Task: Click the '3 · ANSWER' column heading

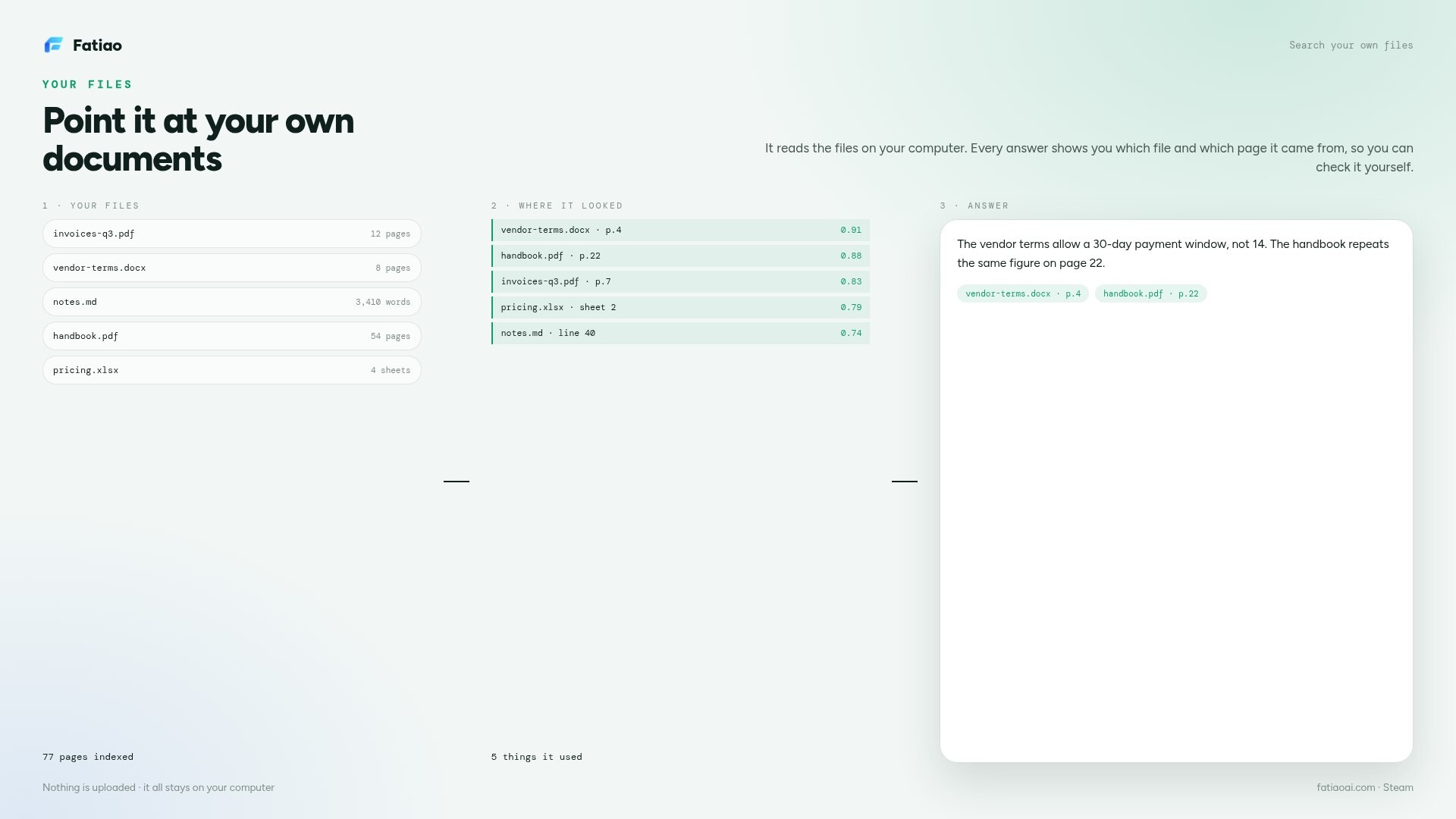Action: tap(974, 206)
